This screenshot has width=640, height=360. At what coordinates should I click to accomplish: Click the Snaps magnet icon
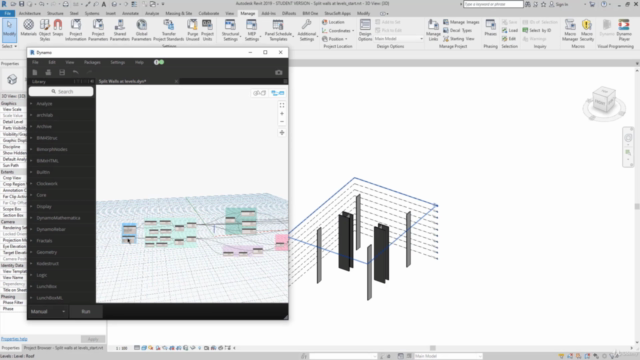(x=58, y=30)
